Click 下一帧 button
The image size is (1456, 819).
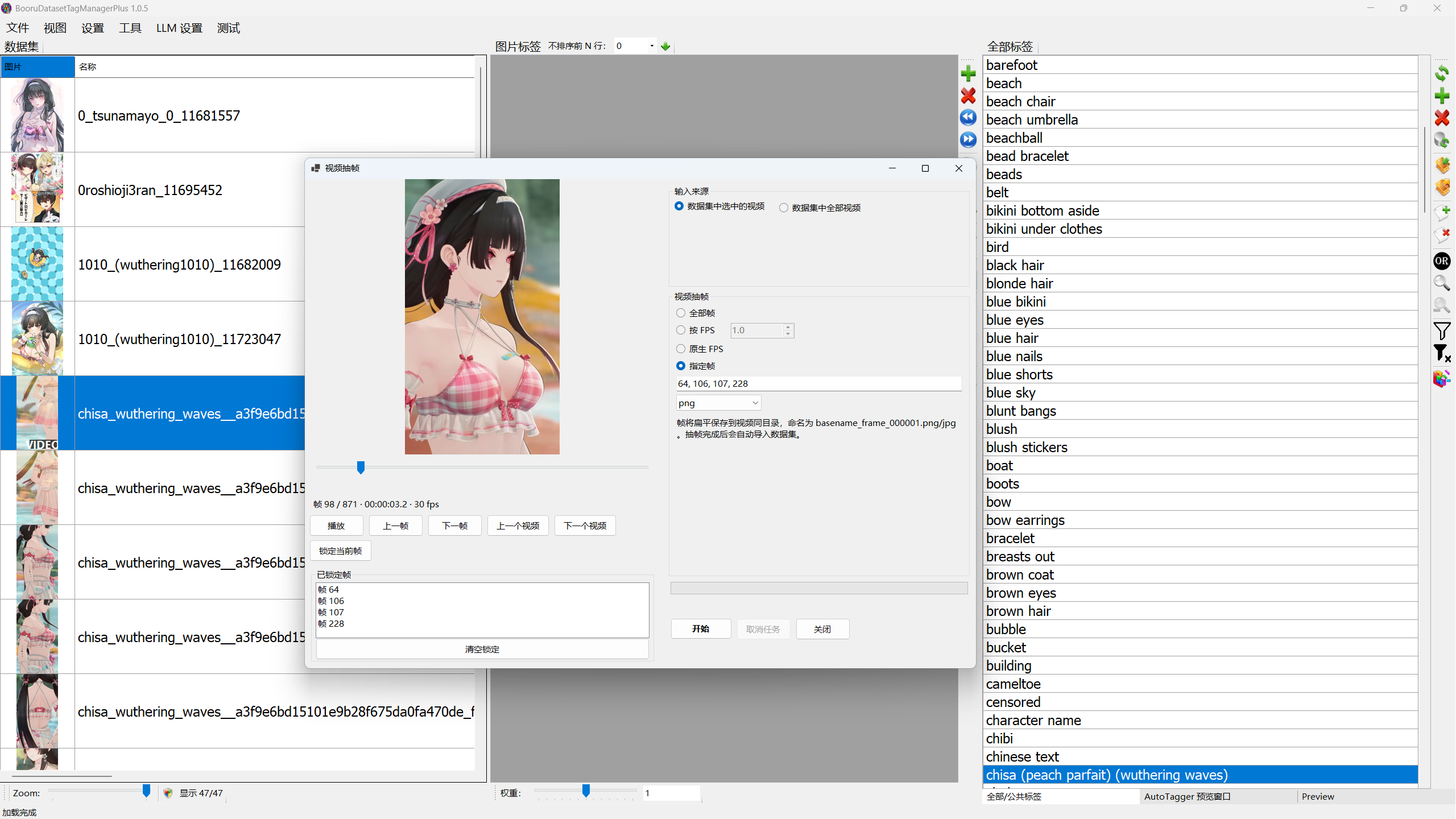point(455,526)
